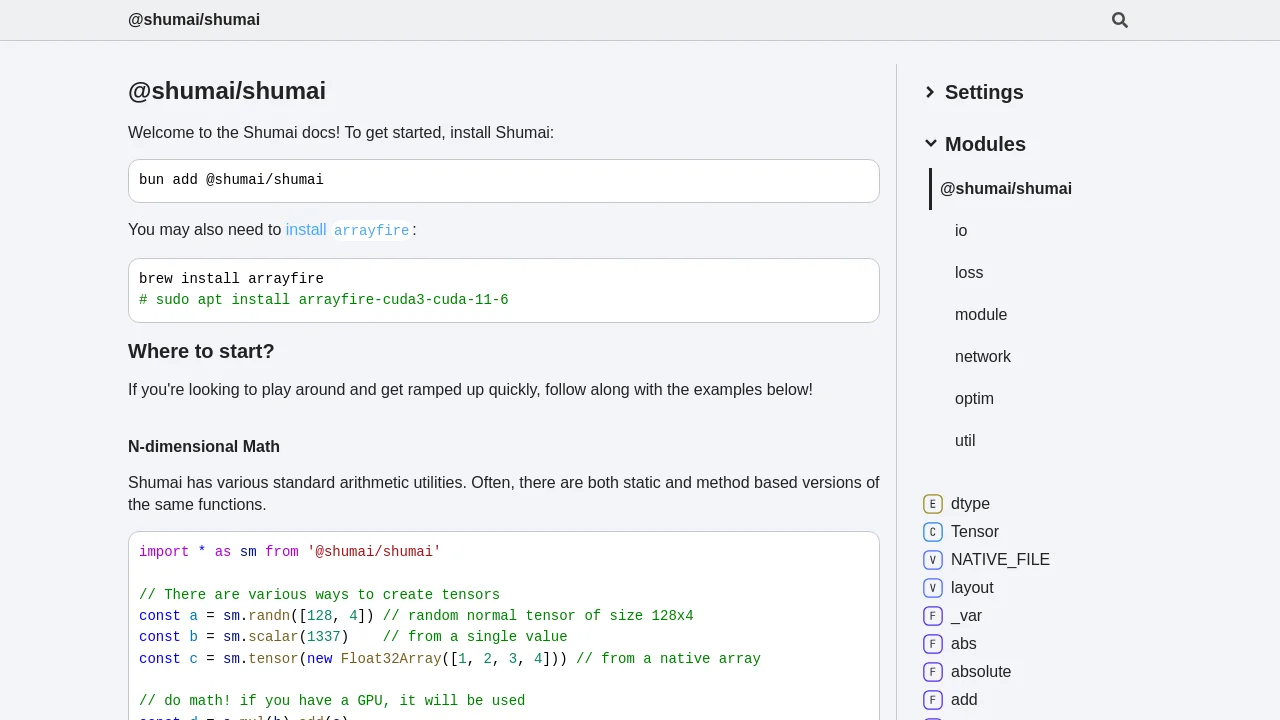This screenshot has height=720, width=1280.
Task: Click the 'There are various ways' comment line
Action: click(x=319, y=595)
